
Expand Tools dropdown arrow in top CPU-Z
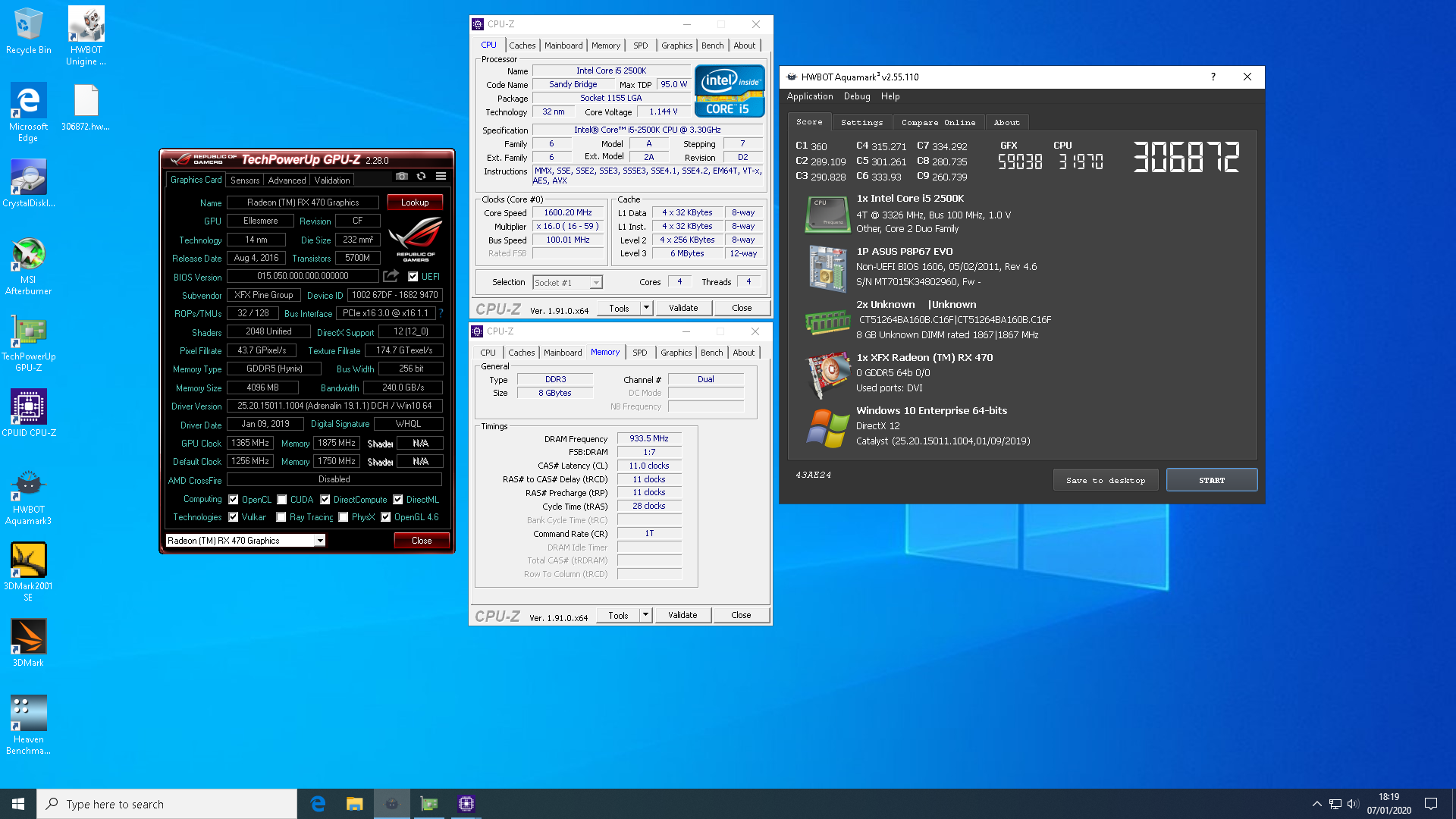click(x=646, y=308)
